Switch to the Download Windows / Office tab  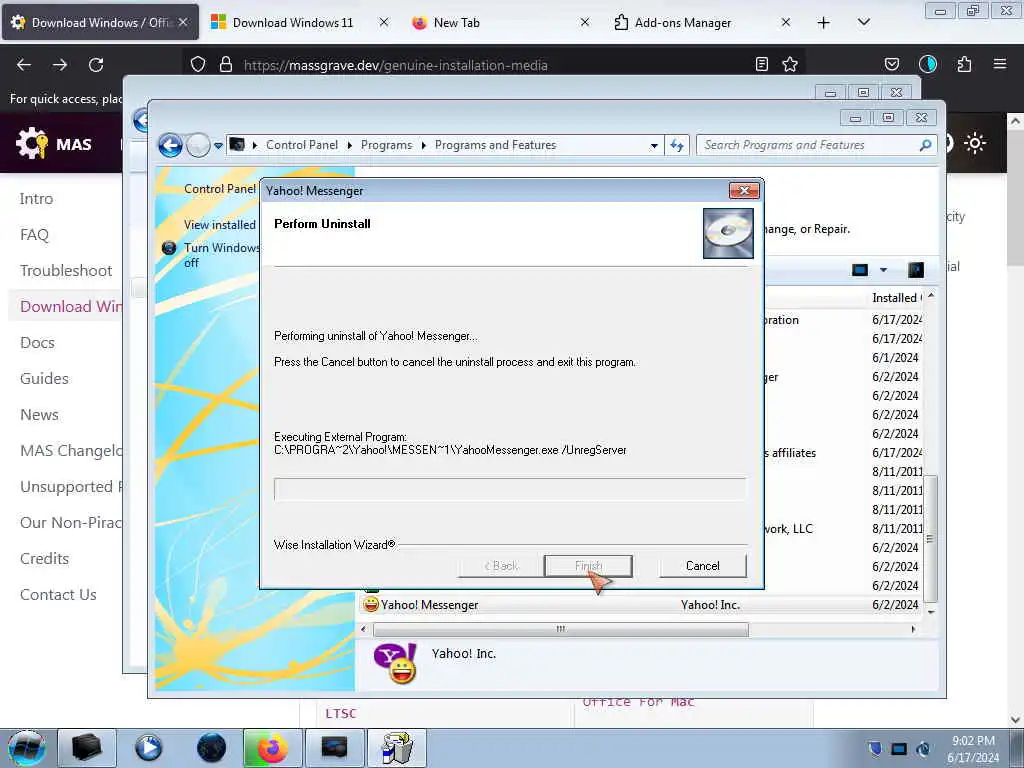[101, 22]
